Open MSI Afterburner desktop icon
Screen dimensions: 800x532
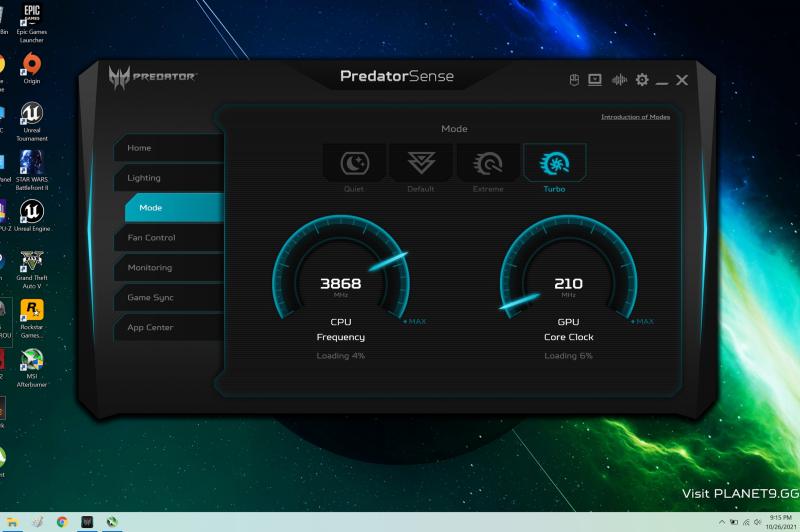(x=32, y=368)
